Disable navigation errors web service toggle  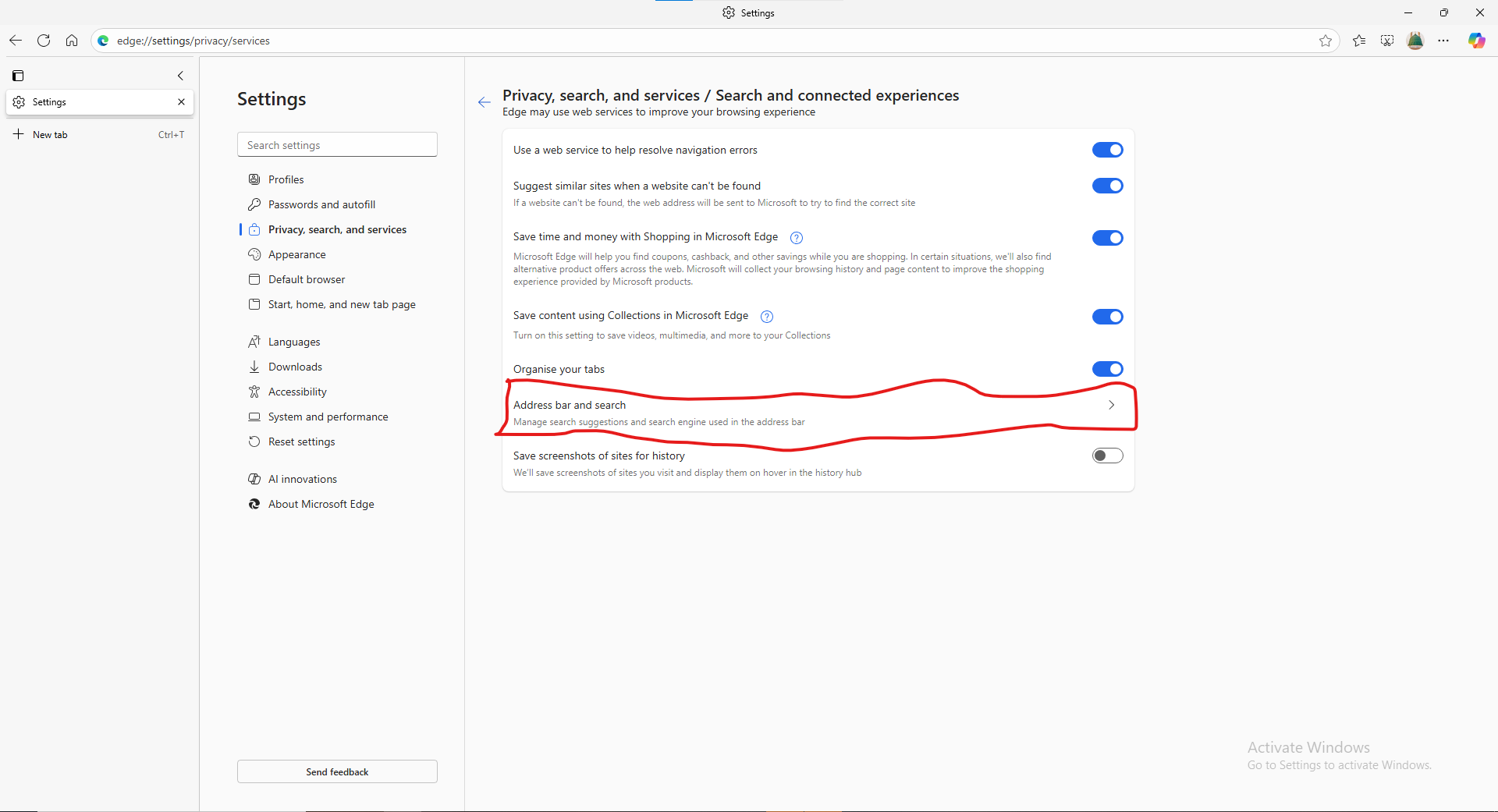[x=1107, y=150]
